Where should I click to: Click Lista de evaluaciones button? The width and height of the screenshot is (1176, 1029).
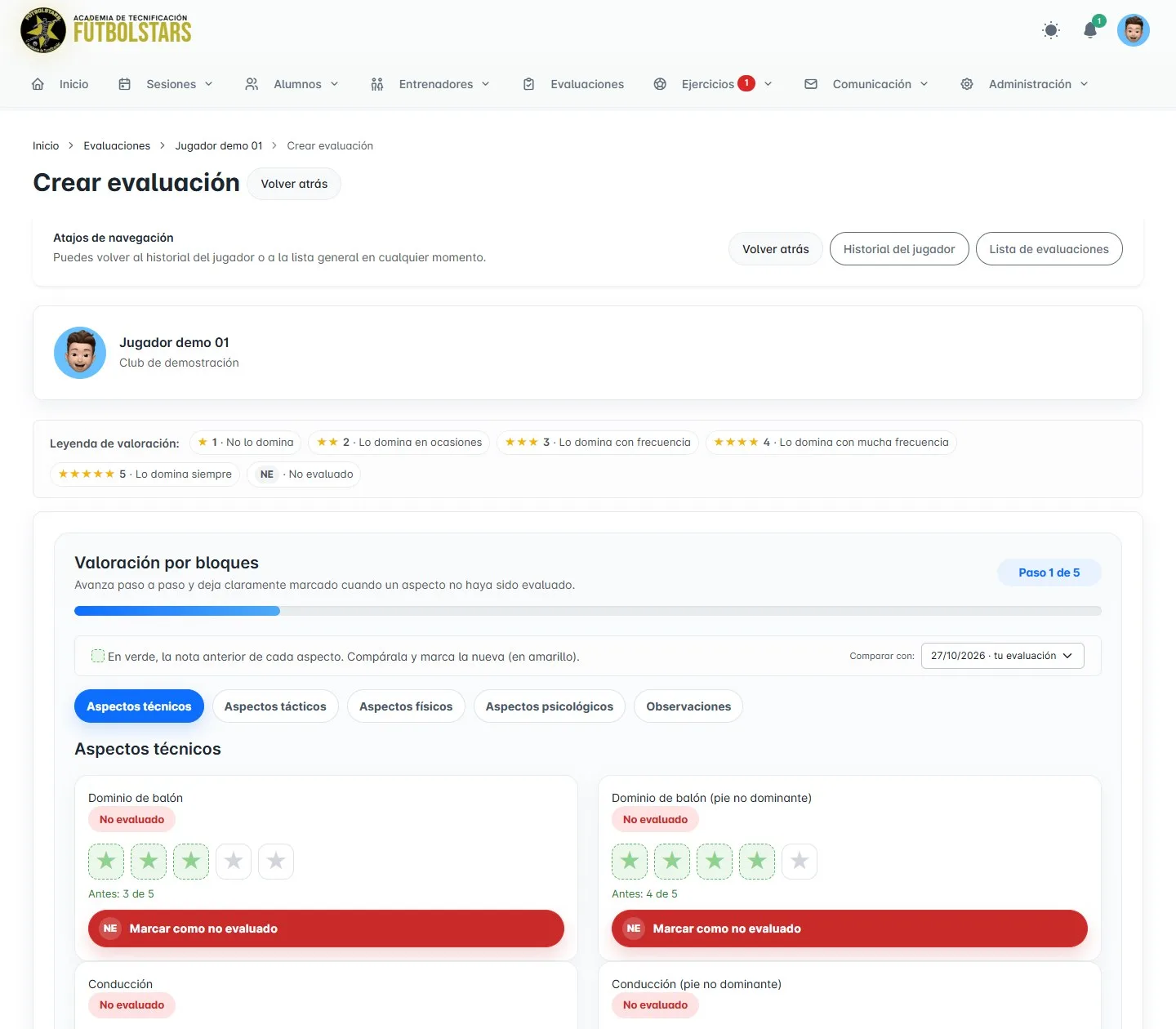tap(1049, 249)
